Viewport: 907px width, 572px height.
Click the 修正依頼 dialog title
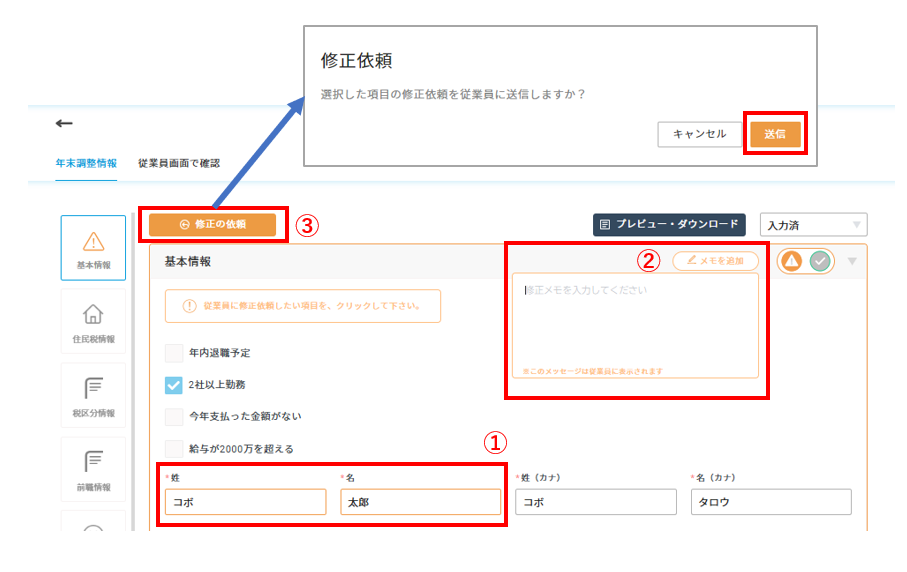click(x=356, y=60)
